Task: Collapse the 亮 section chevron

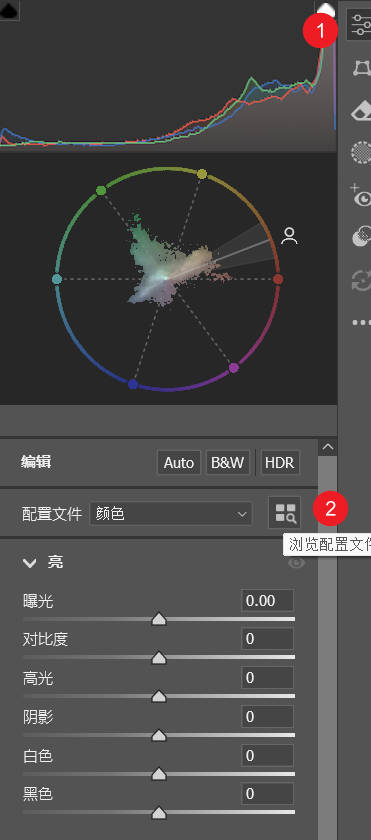Action: (x=29, y=562)
